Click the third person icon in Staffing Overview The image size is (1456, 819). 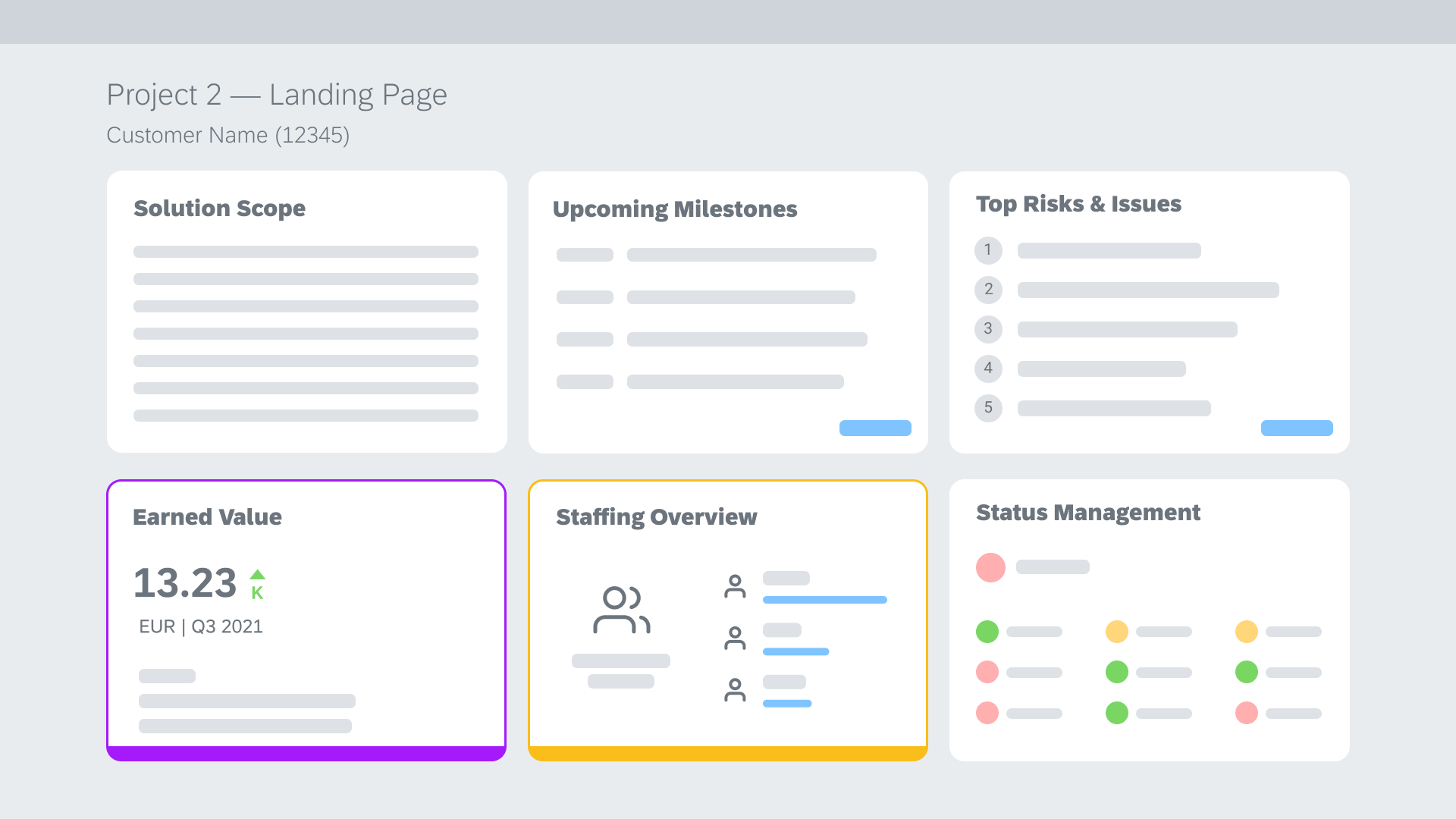[735, 689]
